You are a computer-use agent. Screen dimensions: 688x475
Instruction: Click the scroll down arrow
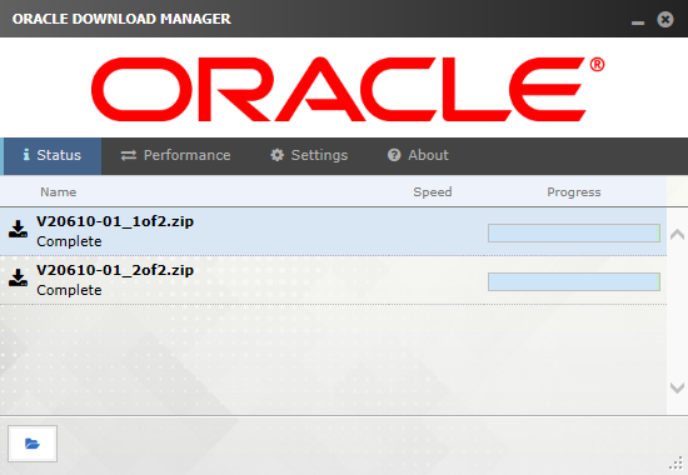coord(677,387)
